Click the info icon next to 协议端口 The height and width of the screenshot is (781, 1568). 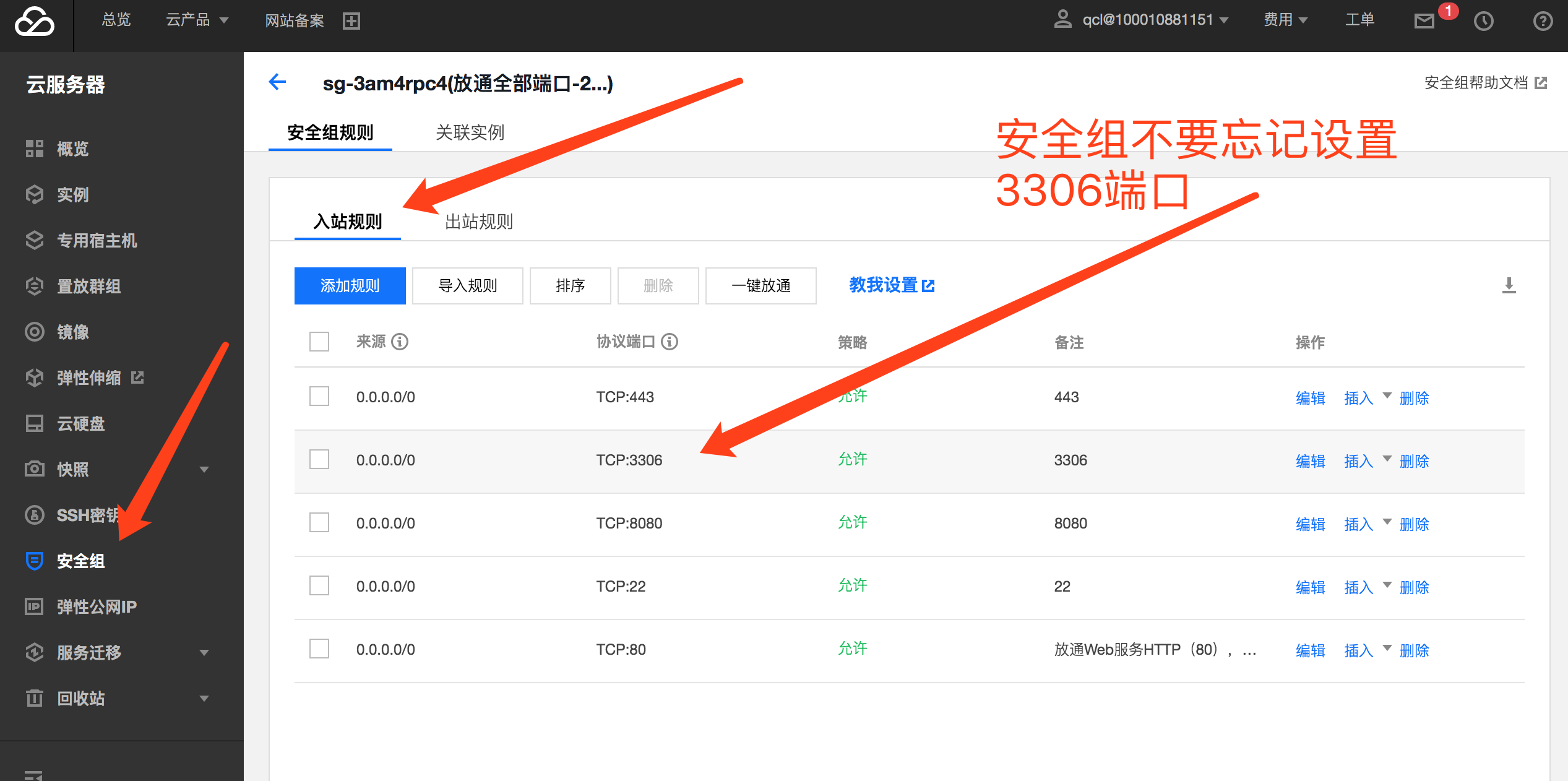[670, 342]
